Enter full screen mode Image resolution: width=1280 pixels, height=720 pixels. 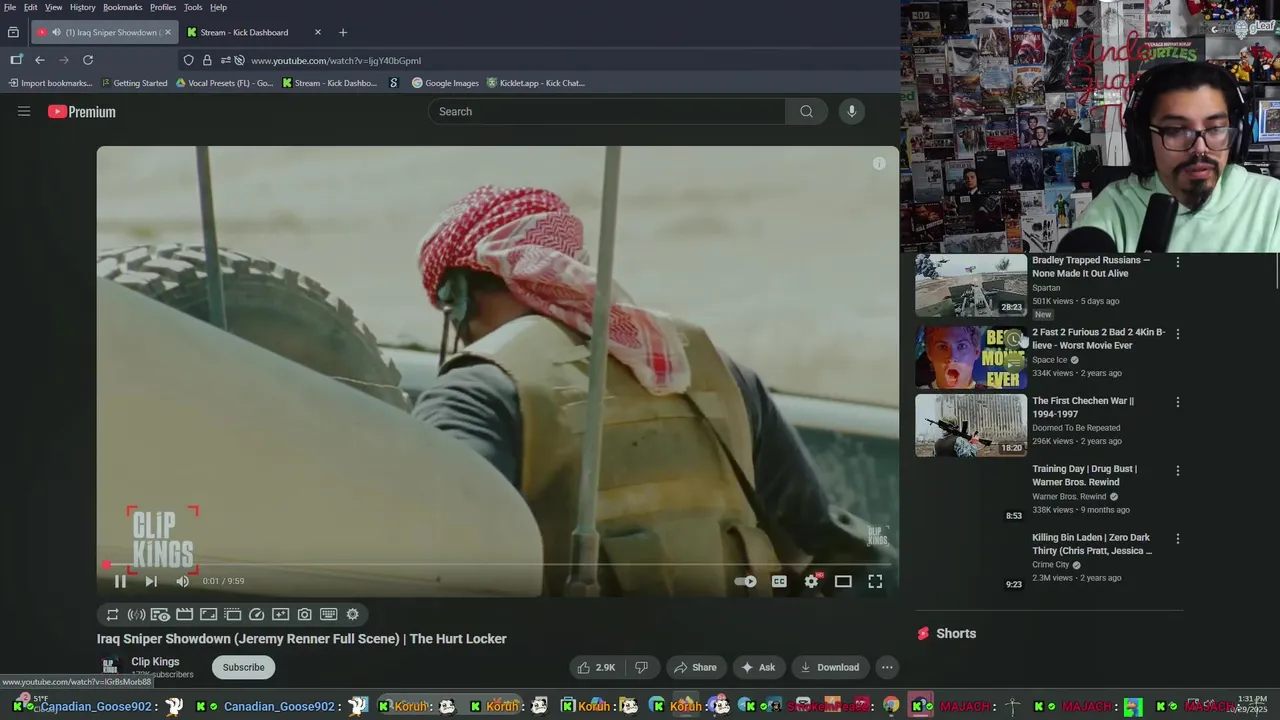click(875, 581)
